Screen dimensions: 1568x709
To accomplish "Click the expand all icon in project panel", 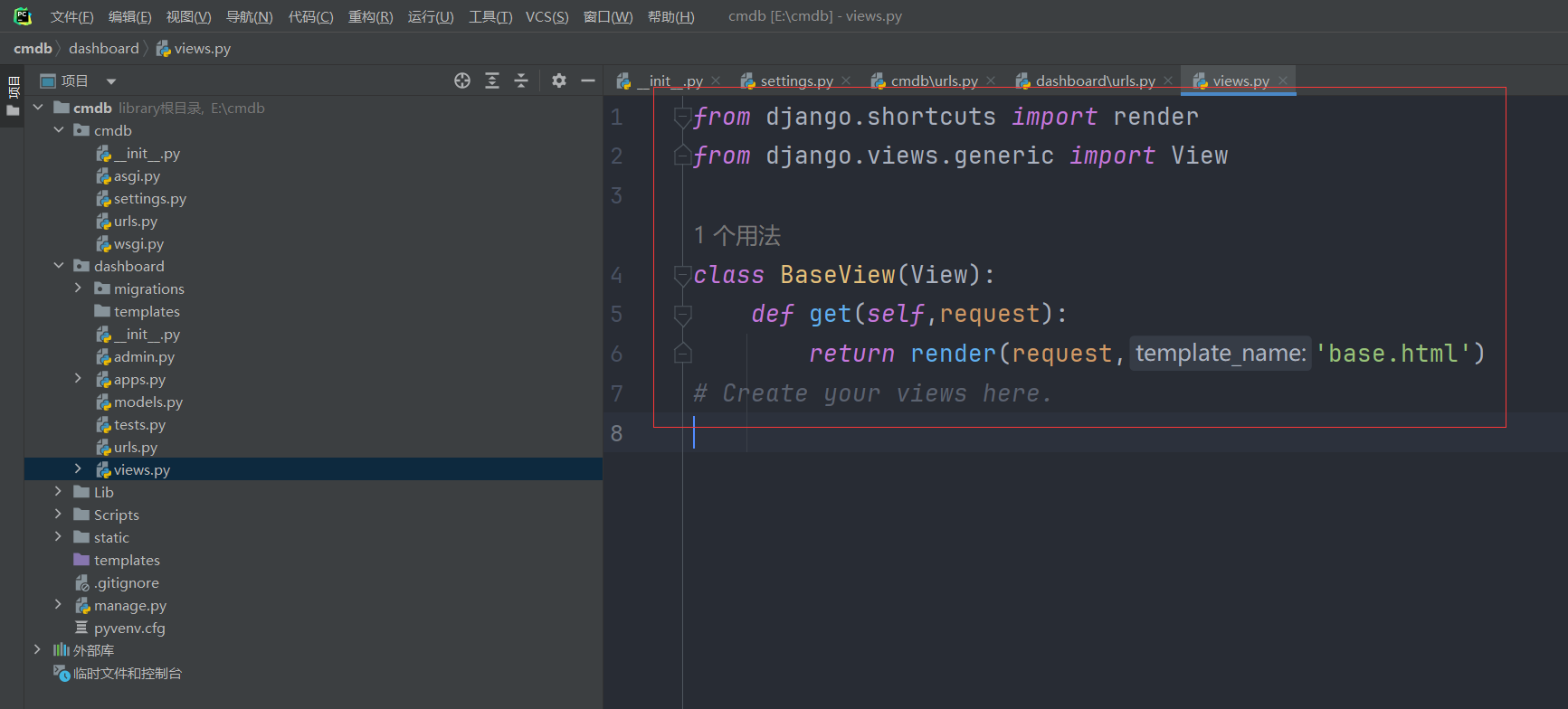I will click(x=492, y=80).
